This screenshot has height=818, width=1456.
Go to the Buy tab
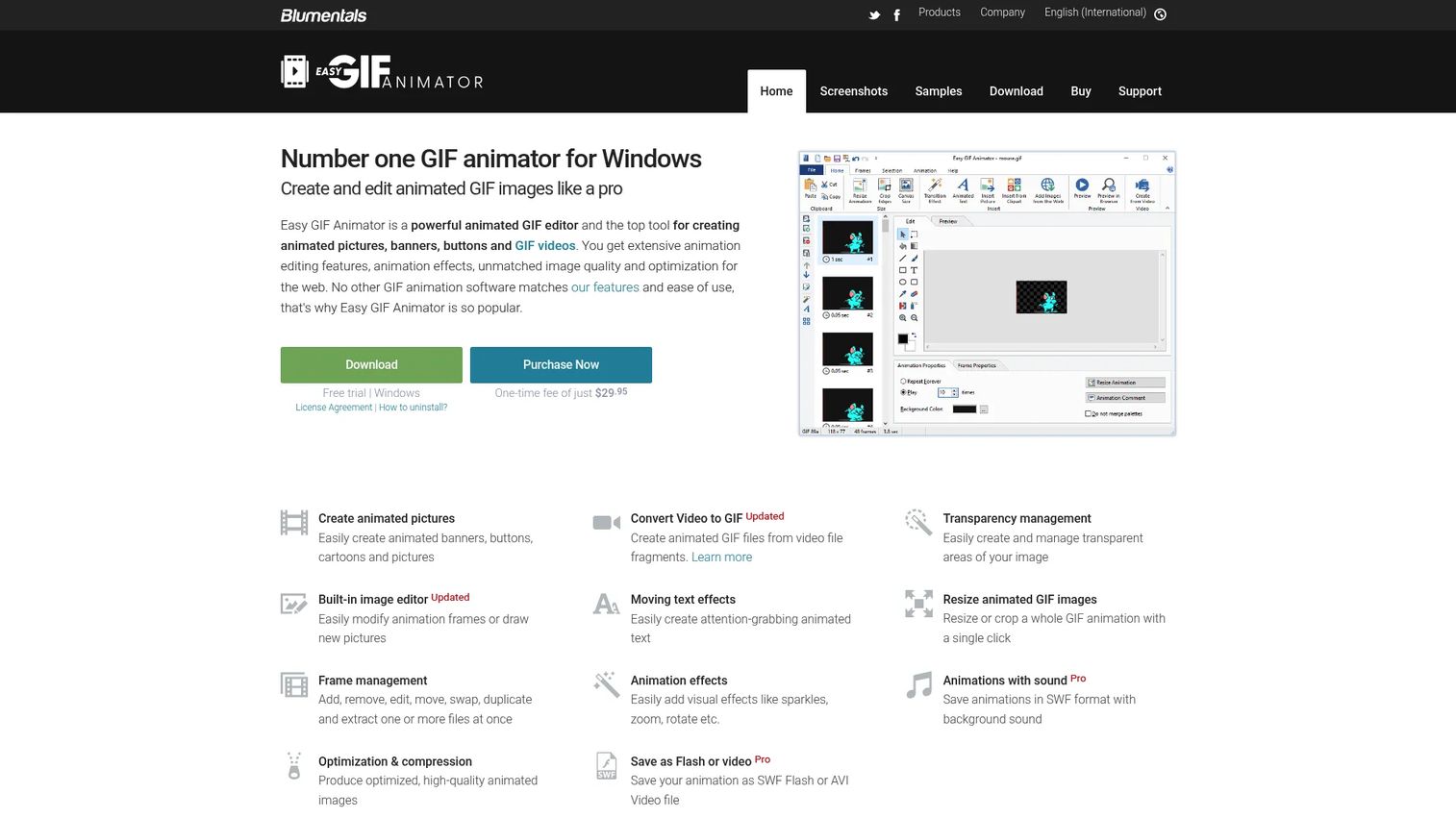(x=1081, y=91)
